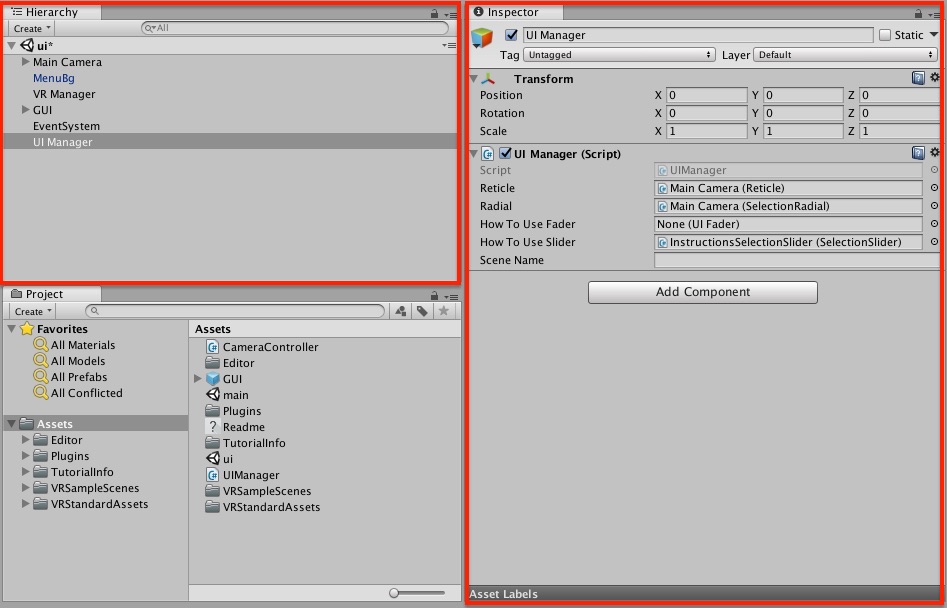Click the Position X value field
Screen dimensions: 947x608
tap(707, 95)
